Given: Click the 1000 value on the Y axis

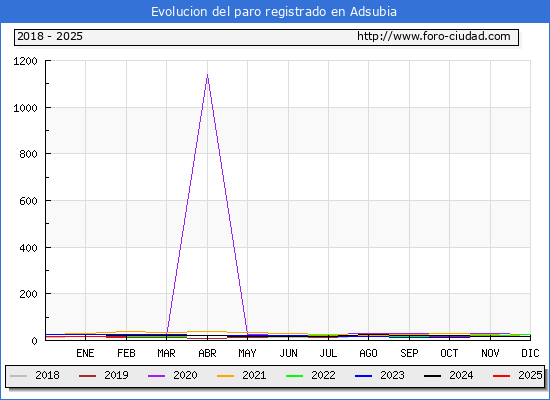Looking at the screenshot, I should coord(25,108).
